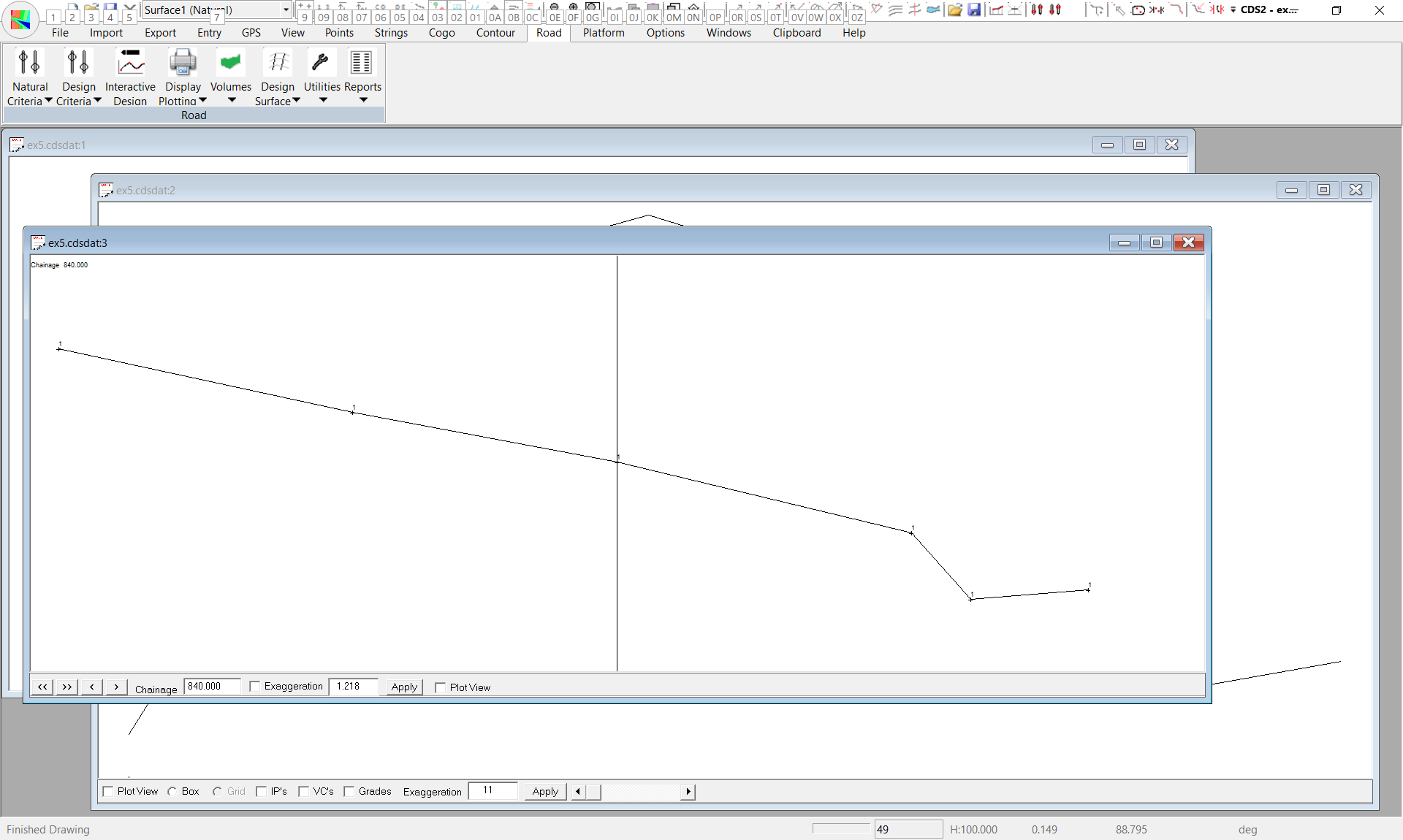Check the VC's checkbox
Viewport: 1403px width, 840px height.
click(304, 792)
